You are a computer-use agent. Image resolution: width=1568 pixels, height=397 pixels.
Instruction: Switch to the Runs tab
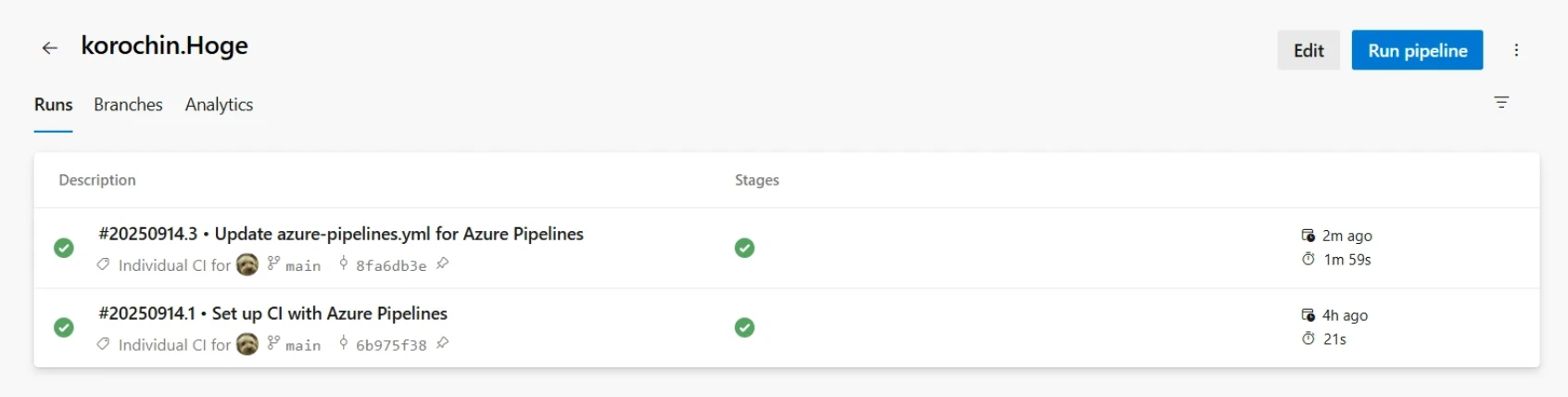(x=54, y=105)
